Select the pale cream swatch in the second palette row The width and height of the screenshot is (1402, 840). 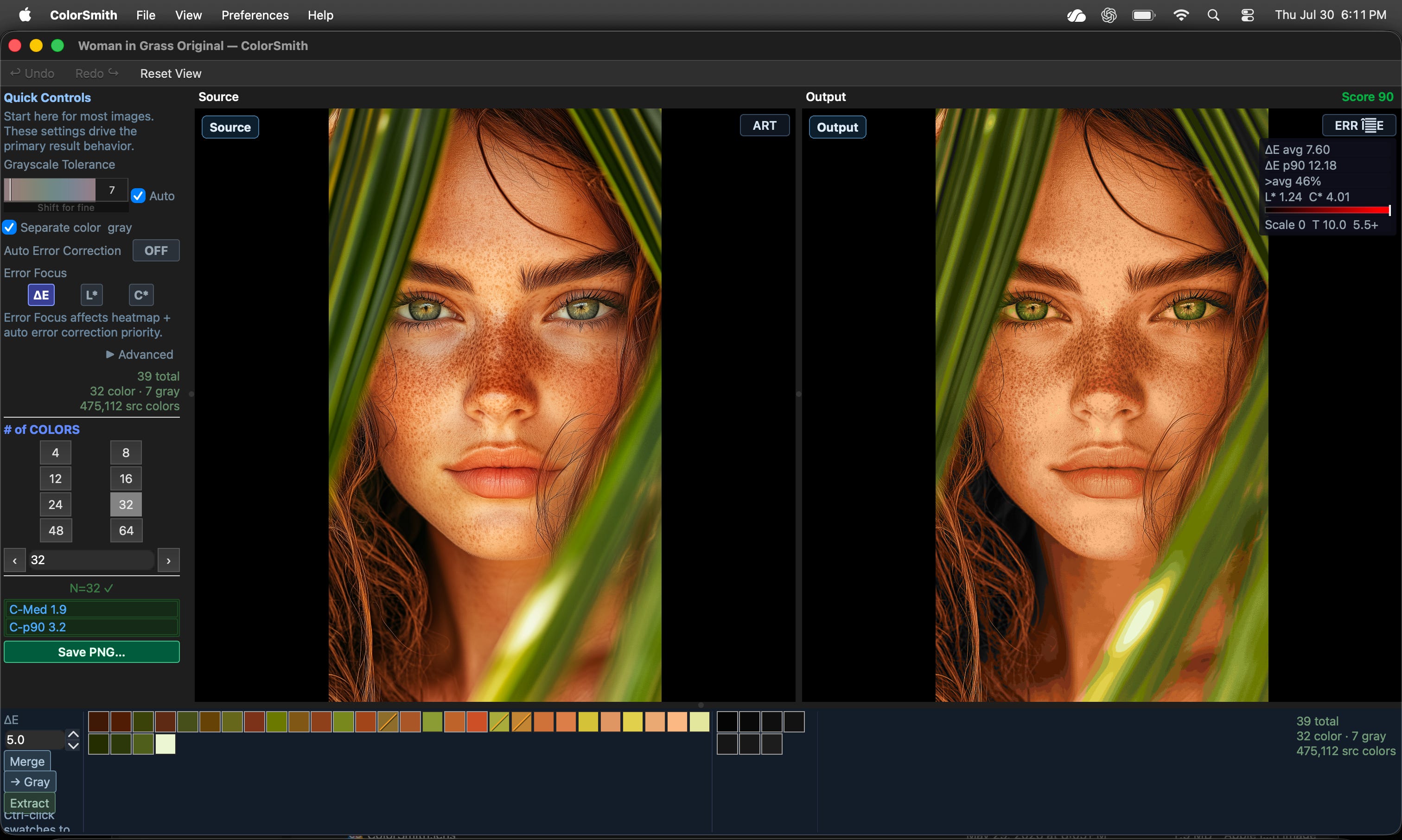(166, 745)
